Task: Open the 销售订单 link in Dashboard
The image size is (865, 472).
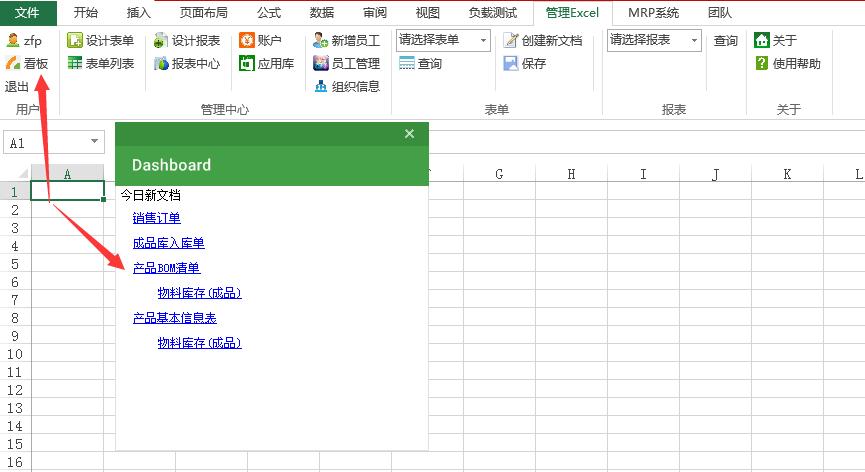Action: point(156,217)
